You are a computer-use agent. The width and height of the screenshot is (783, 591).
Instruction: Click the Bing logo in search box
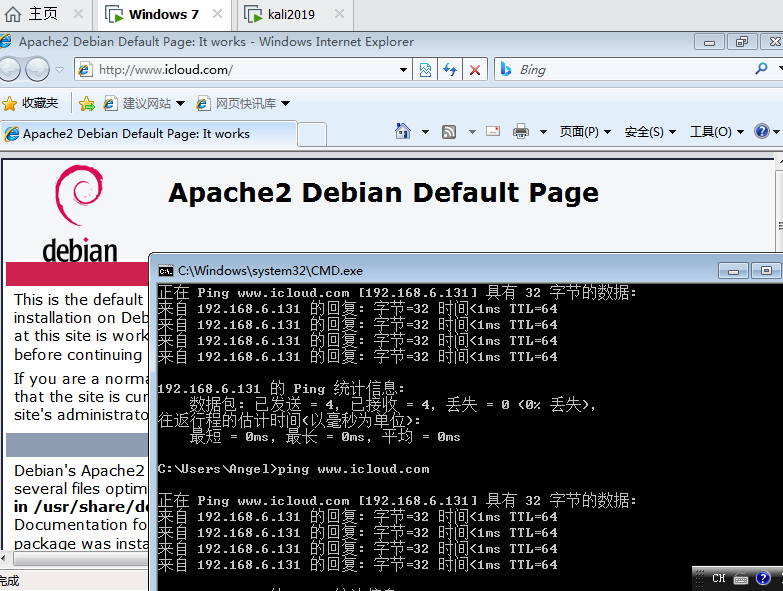[505, 69]
